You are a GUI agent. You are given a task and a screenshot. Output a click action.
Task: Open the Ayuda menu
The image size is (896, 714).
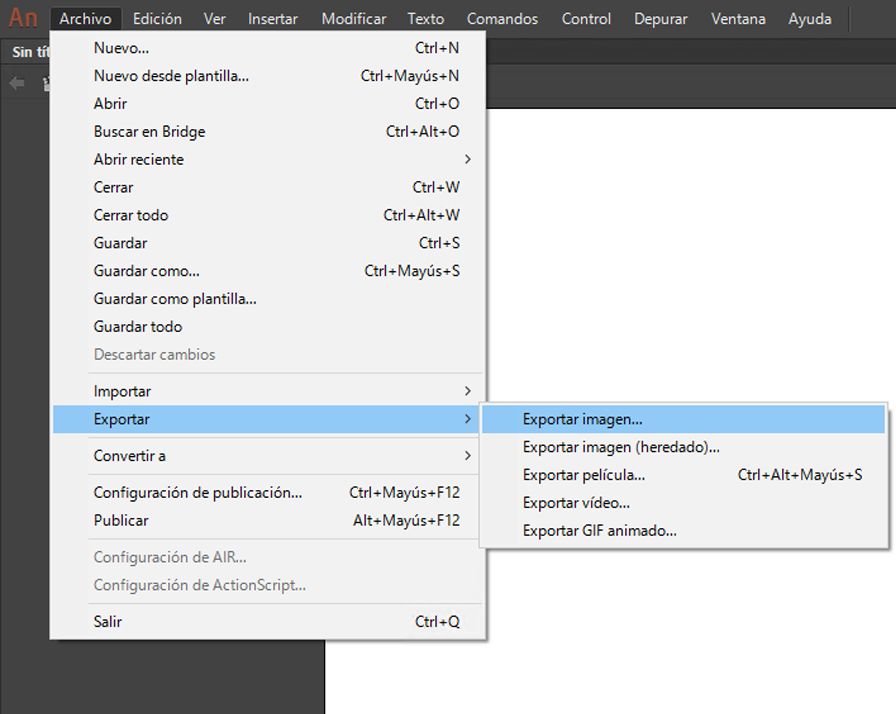coord(810,19)
